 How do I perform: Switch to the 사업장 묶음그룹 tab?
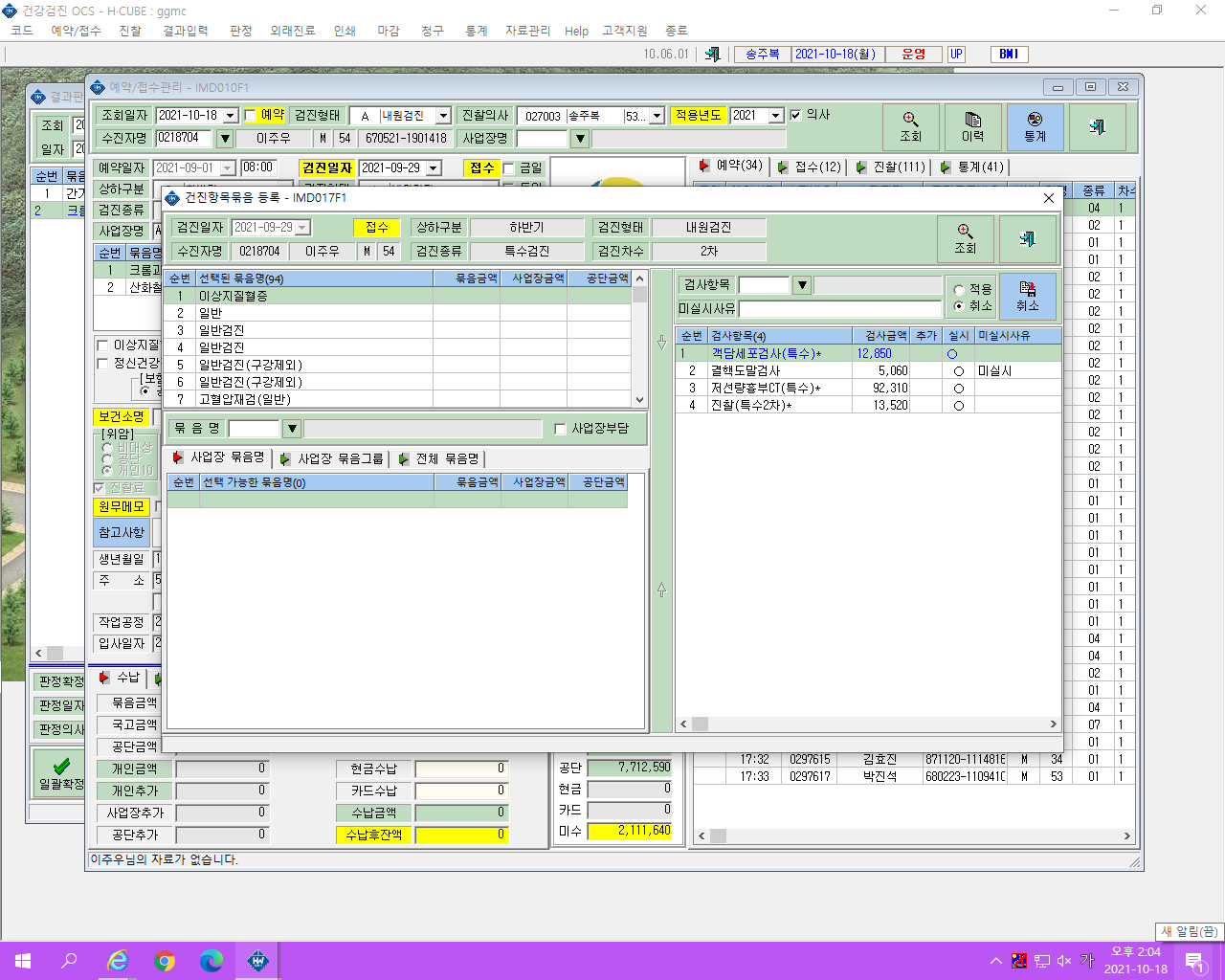coord(332,459)
